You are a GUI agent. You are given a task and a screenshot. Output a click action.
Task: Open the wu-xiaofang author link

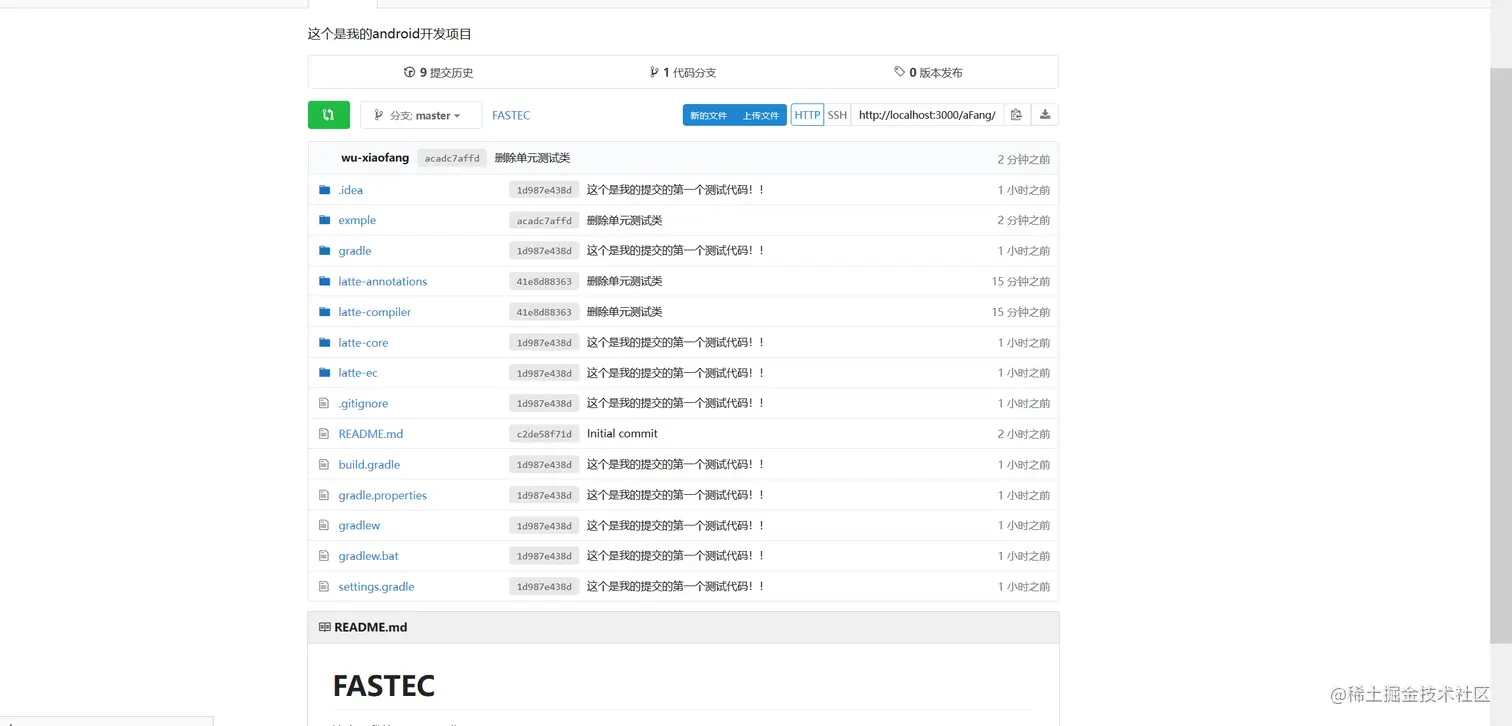(x=375, y=158)
